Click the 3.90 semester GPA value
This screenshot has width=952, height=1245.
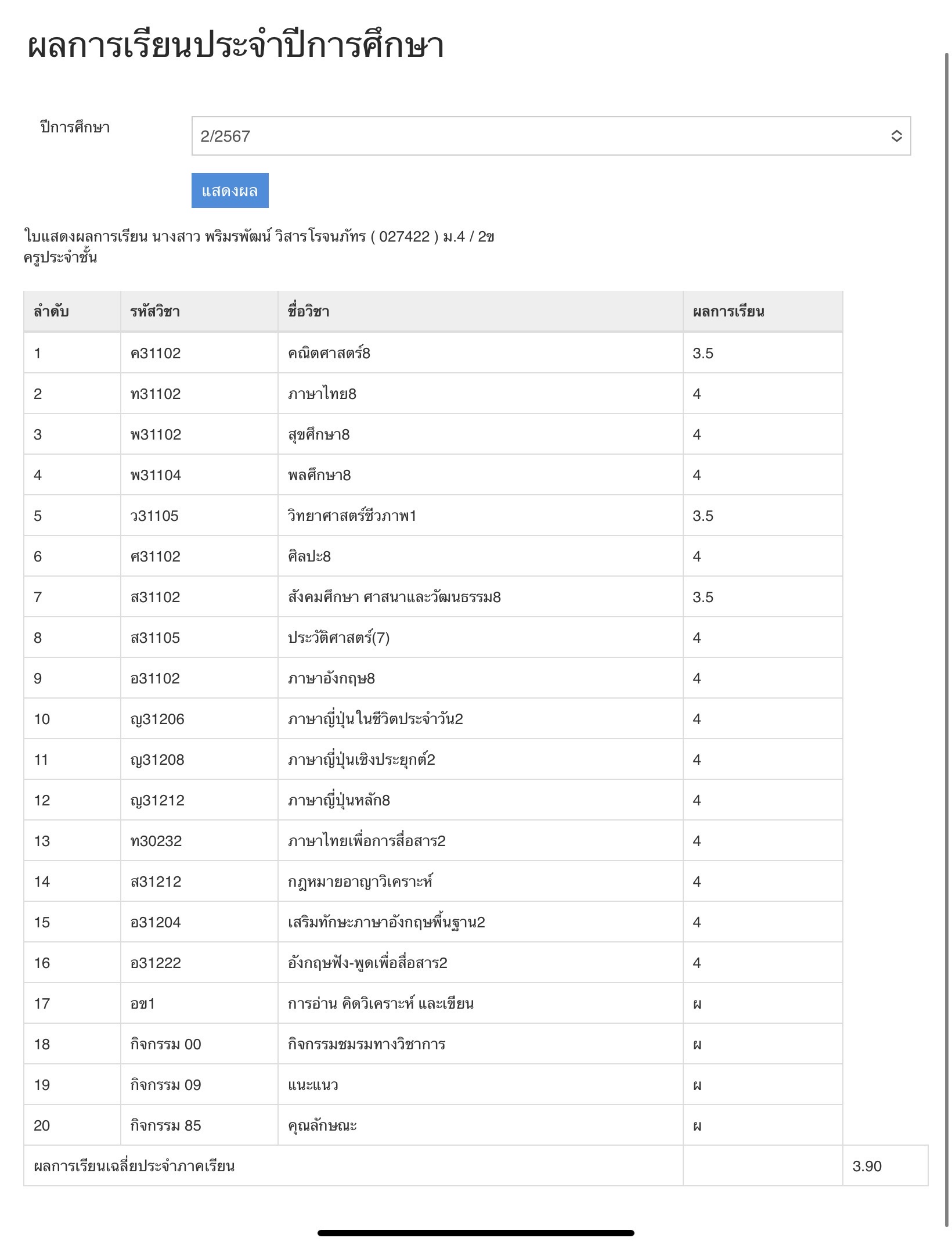click(x=867, y=1166)
